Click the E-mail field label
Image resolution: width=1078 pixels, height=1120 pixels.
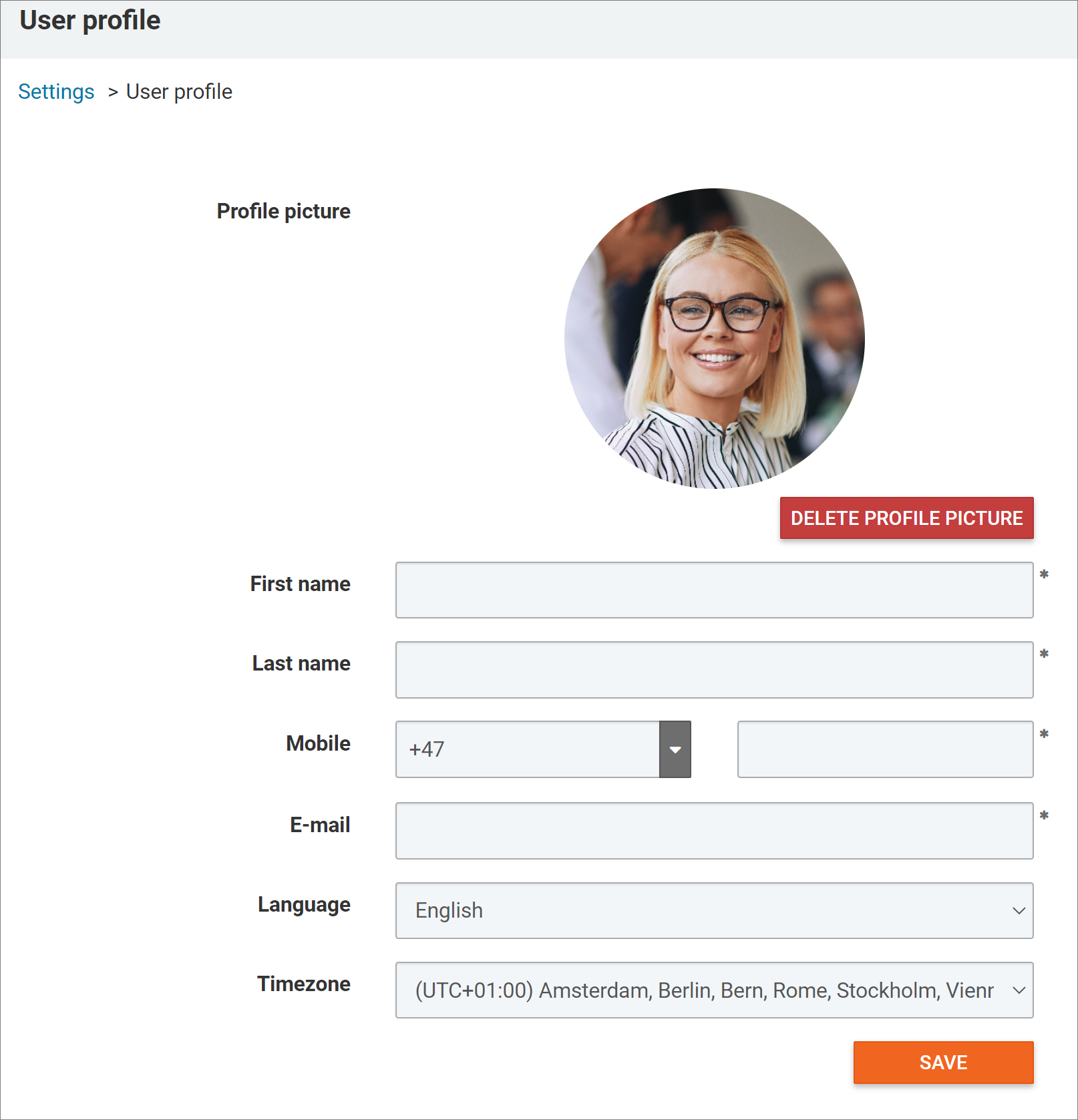pyautogui.click(x=320, y=825)
